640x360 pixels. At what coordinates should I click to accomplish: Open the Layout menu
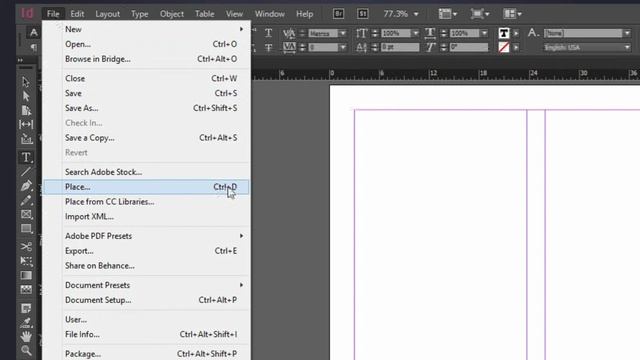[x=108, y=14]
